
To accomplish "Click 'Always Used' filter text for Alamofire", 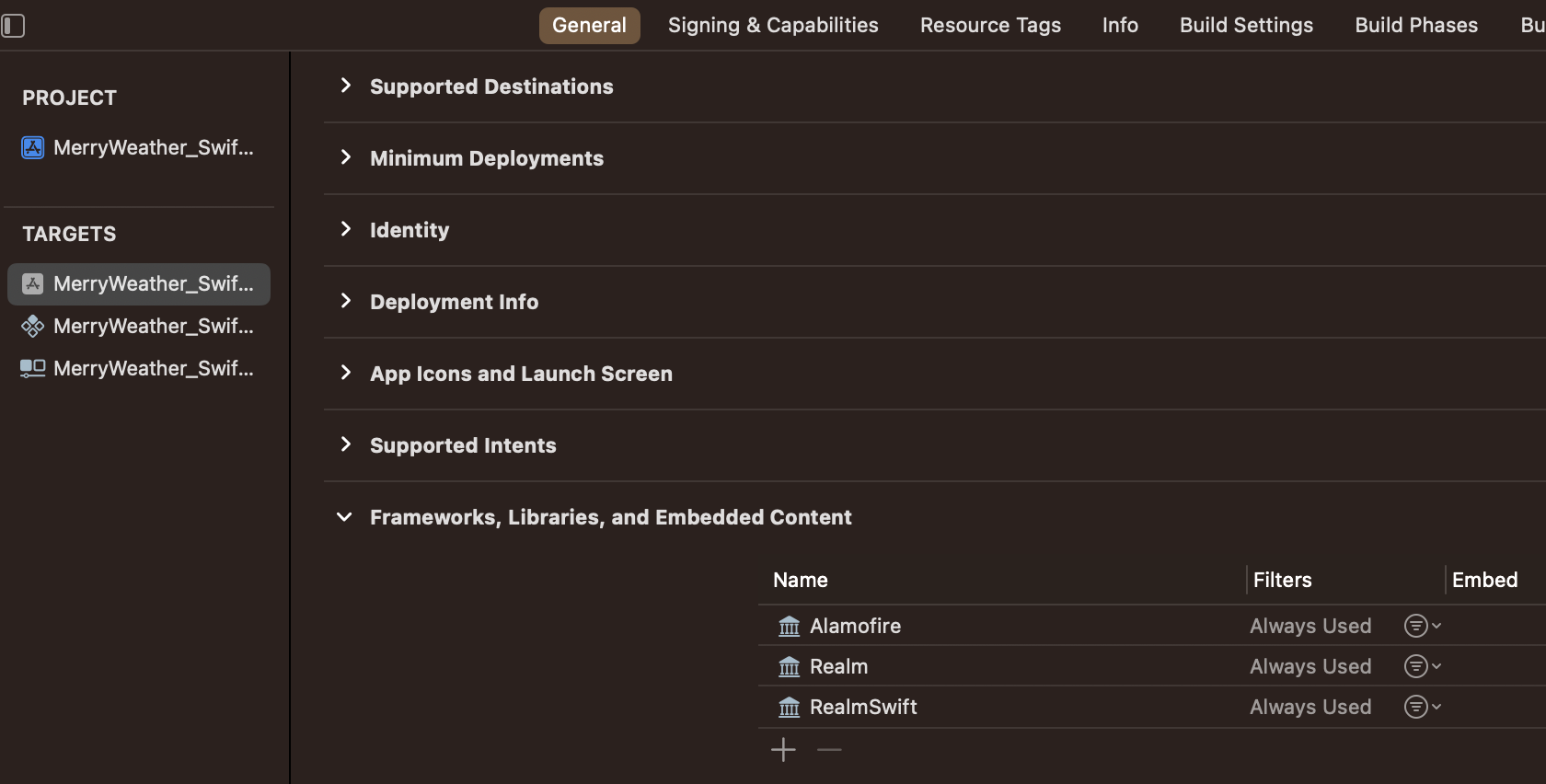I will [x=1310, y=626].
